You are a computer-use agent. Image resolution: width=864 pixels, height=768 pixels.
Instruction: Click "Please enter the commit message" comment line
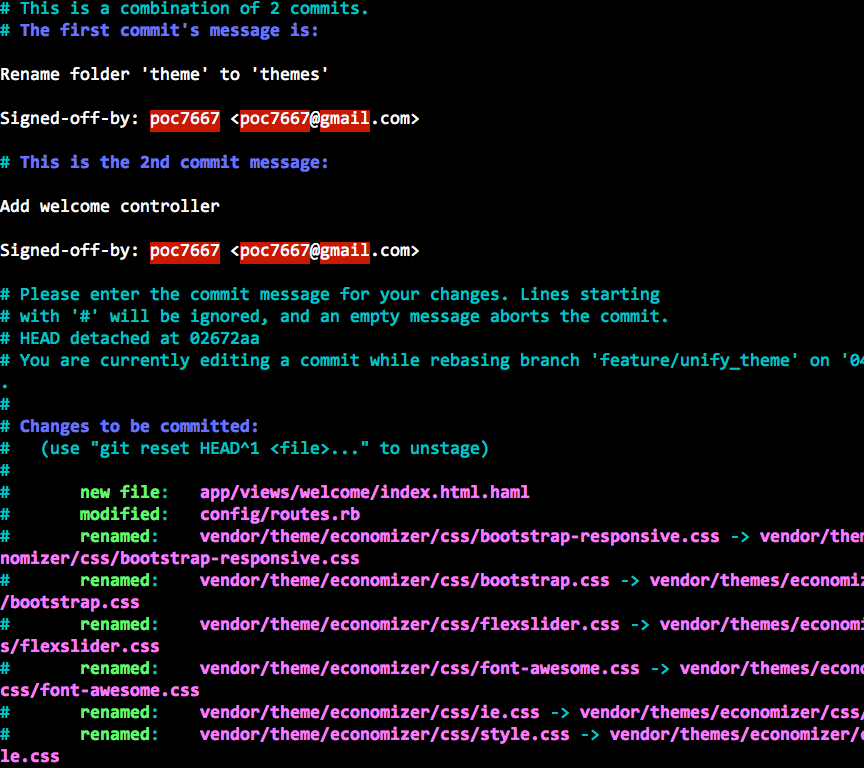click(339, 295)
